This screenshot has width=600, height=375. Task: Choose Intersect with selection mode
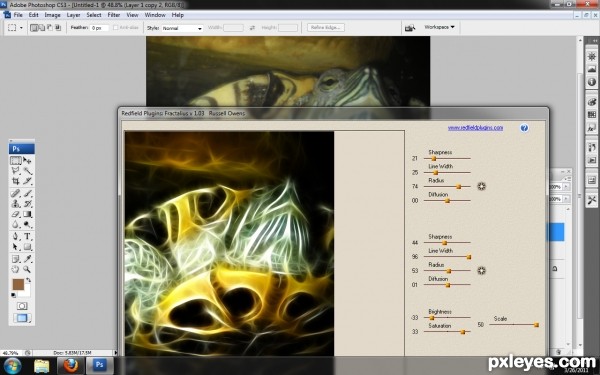pos(58,28)
